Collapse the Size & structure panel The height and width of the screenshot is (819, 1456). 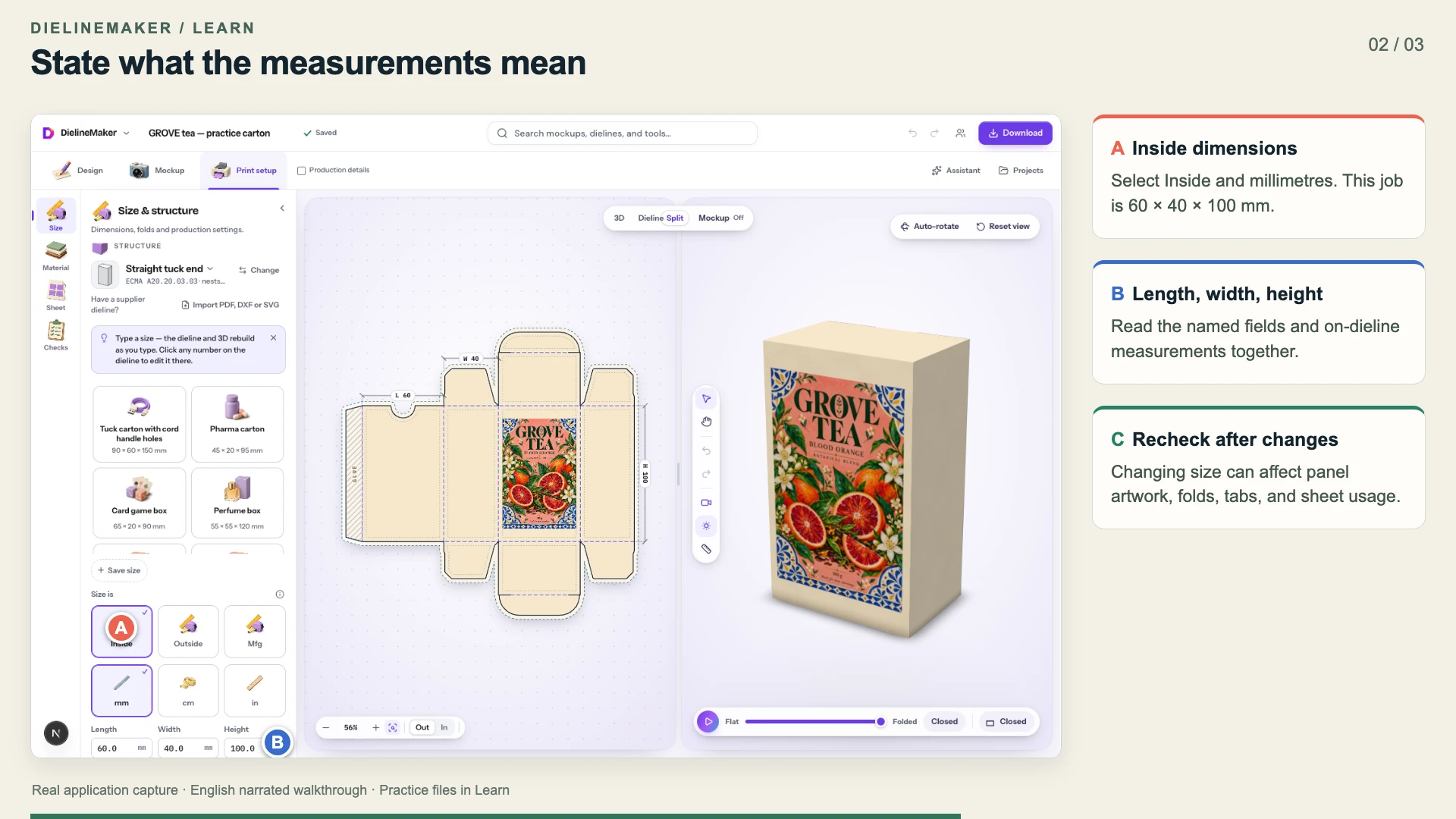click(282, 209)
